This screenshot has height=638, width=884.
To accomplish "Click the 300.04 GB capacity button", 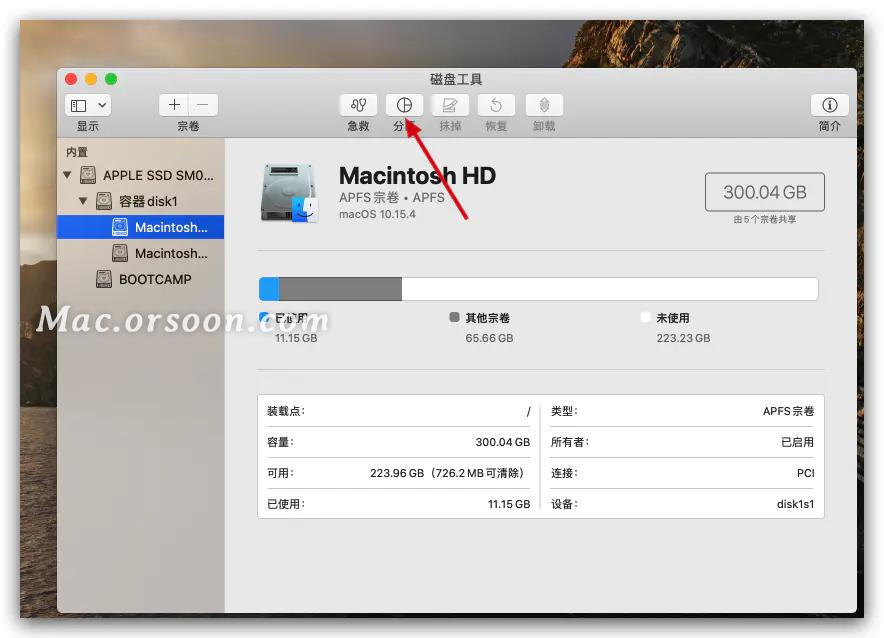I will [764, 192].
